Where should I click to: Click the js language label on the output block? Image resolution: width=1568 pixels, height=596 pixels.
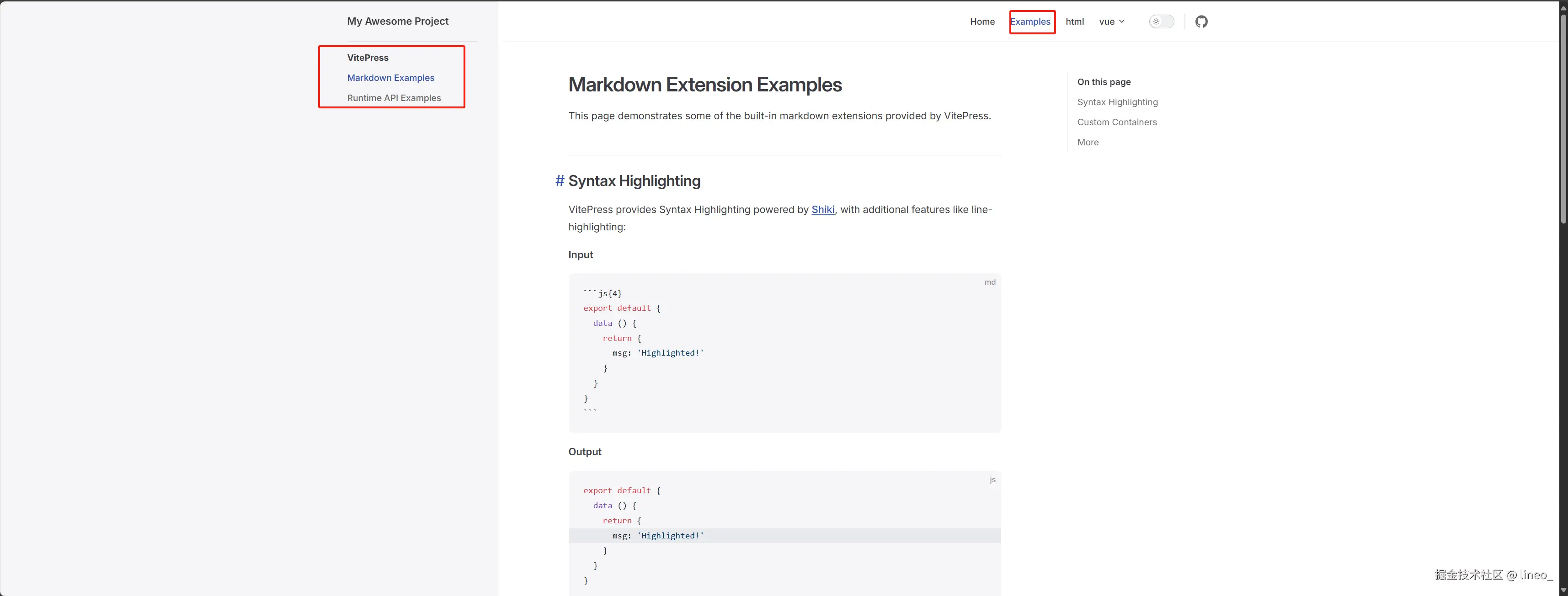click(x=992, y=480)
